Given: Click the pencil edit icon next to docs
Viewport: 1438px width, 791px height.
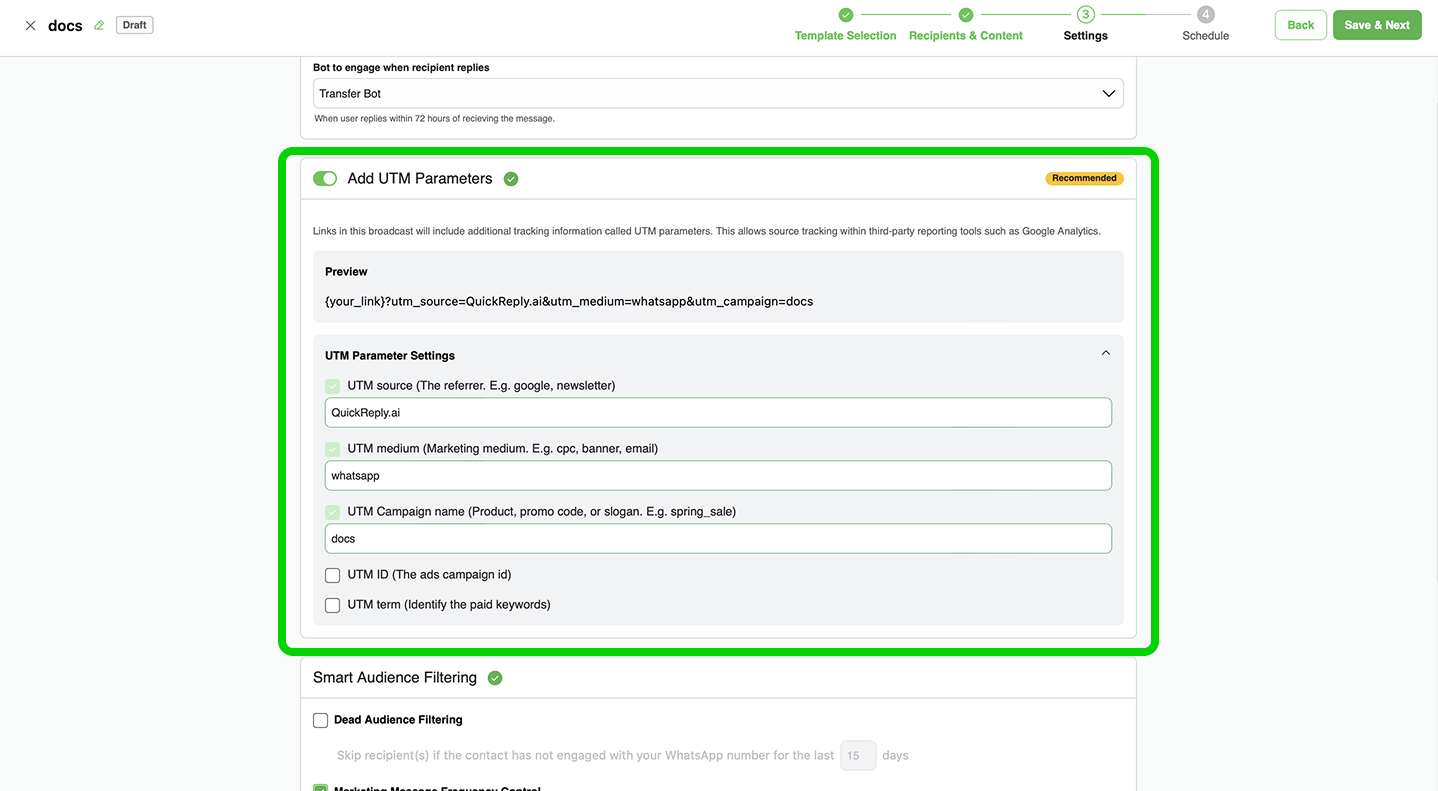Looking at the screenshot, I should coord(99,25).
